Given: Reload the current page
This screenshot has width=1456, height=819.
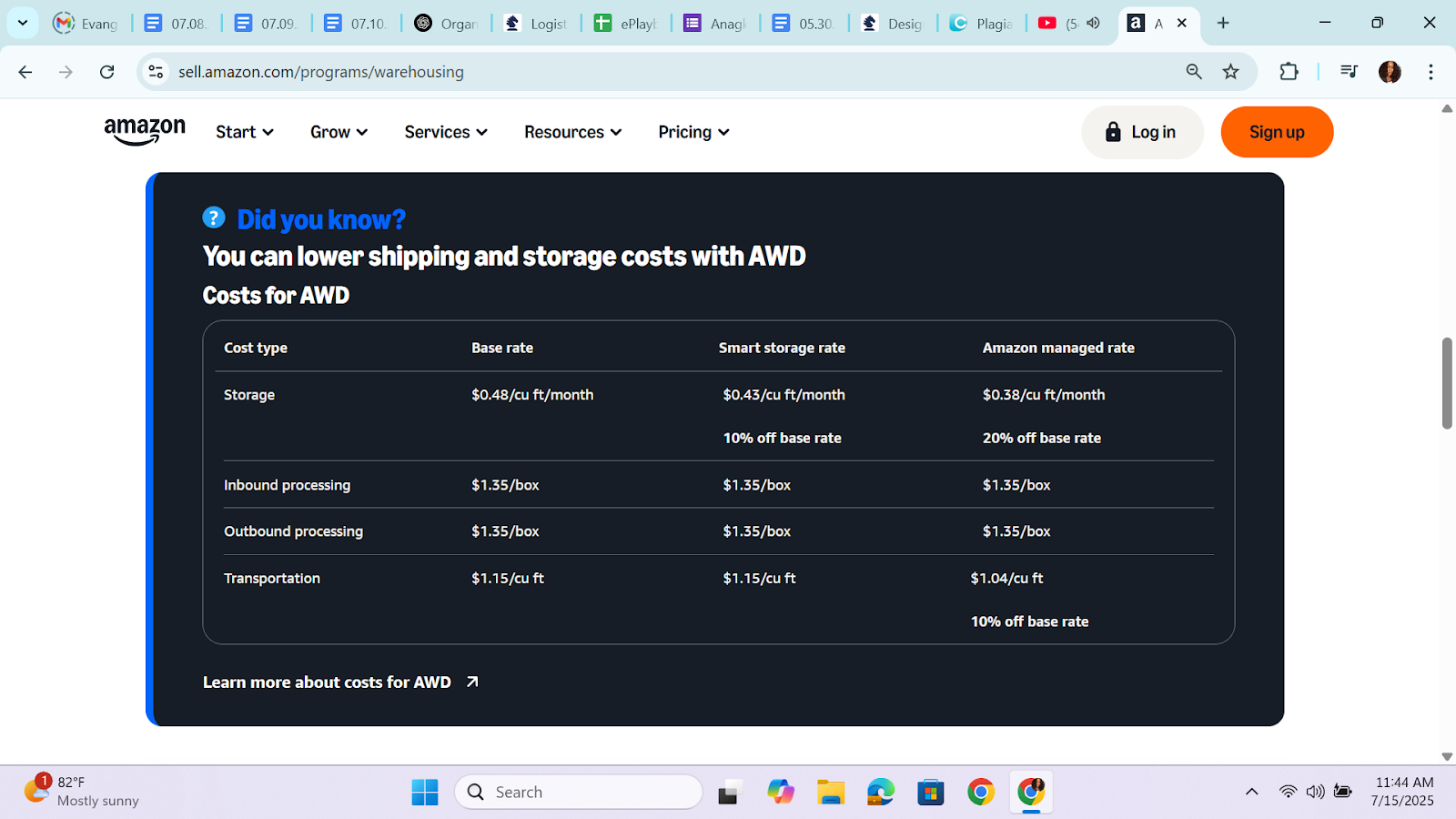Looking at the screenshot, I should [107, 72].
